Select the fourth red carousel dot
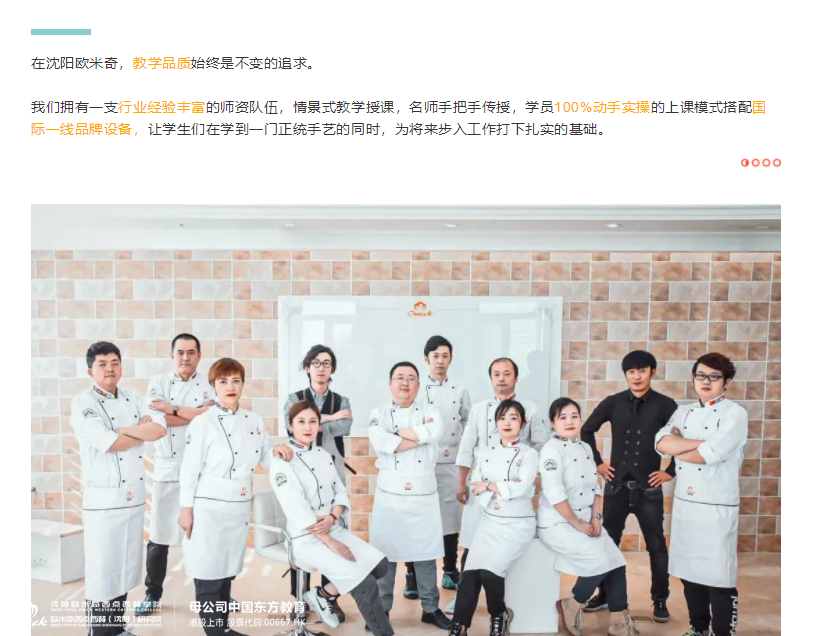 [777, 163]
